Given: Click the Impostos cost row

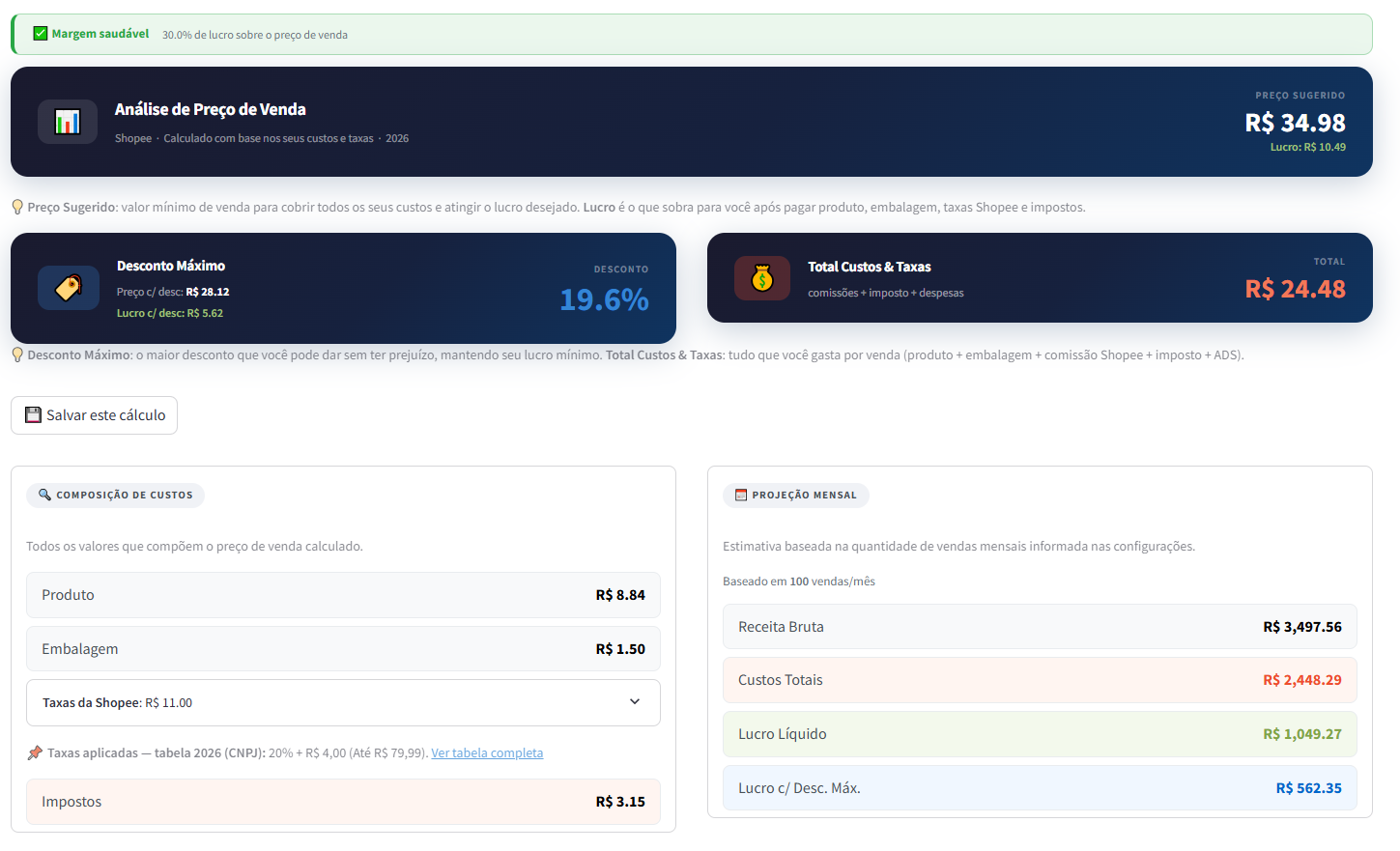Looking at the screenshot, I should (343, 802).
